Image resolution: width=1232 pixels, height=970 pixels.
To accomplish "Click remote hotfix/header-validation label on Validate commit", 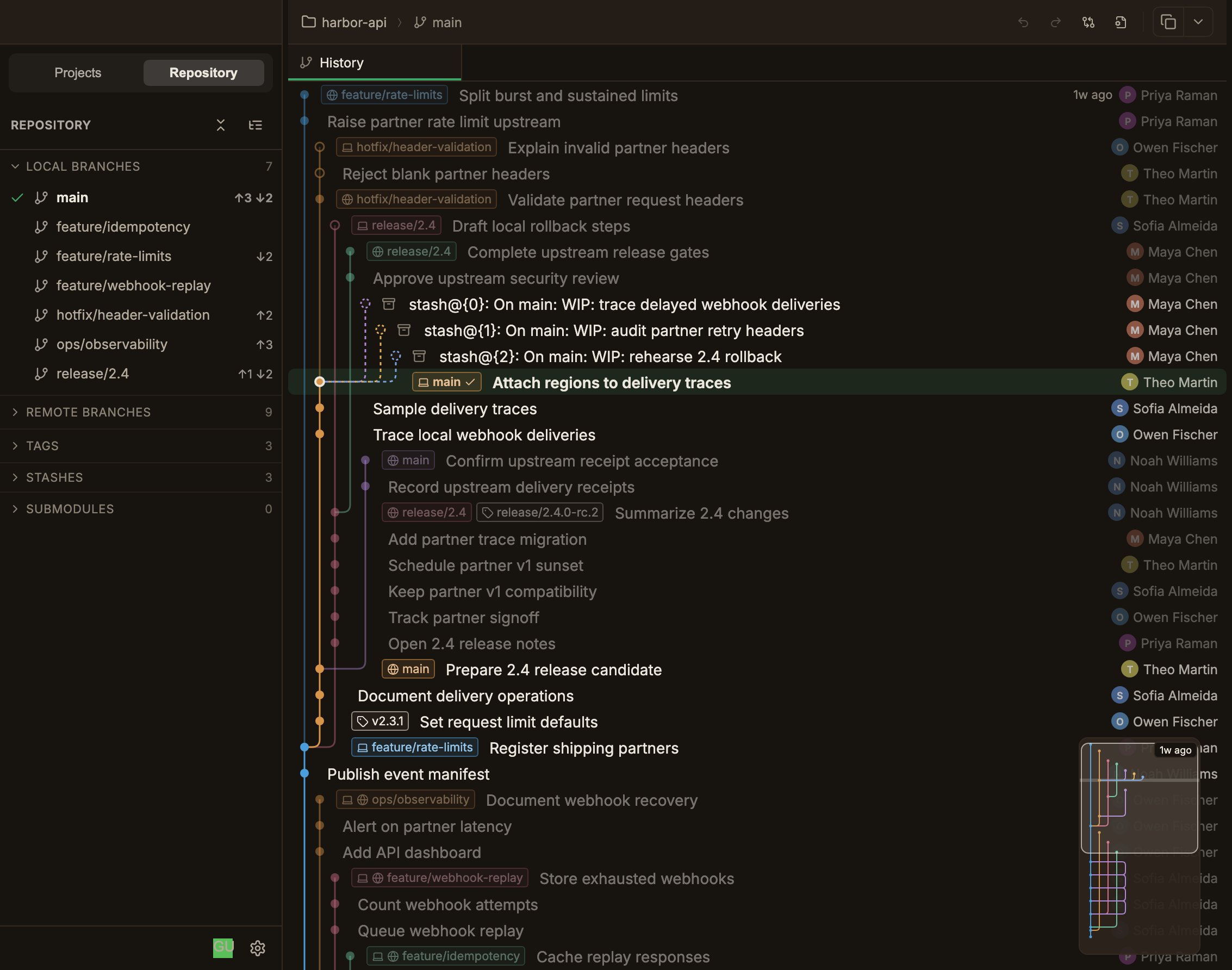I will (x=416, y=200).
